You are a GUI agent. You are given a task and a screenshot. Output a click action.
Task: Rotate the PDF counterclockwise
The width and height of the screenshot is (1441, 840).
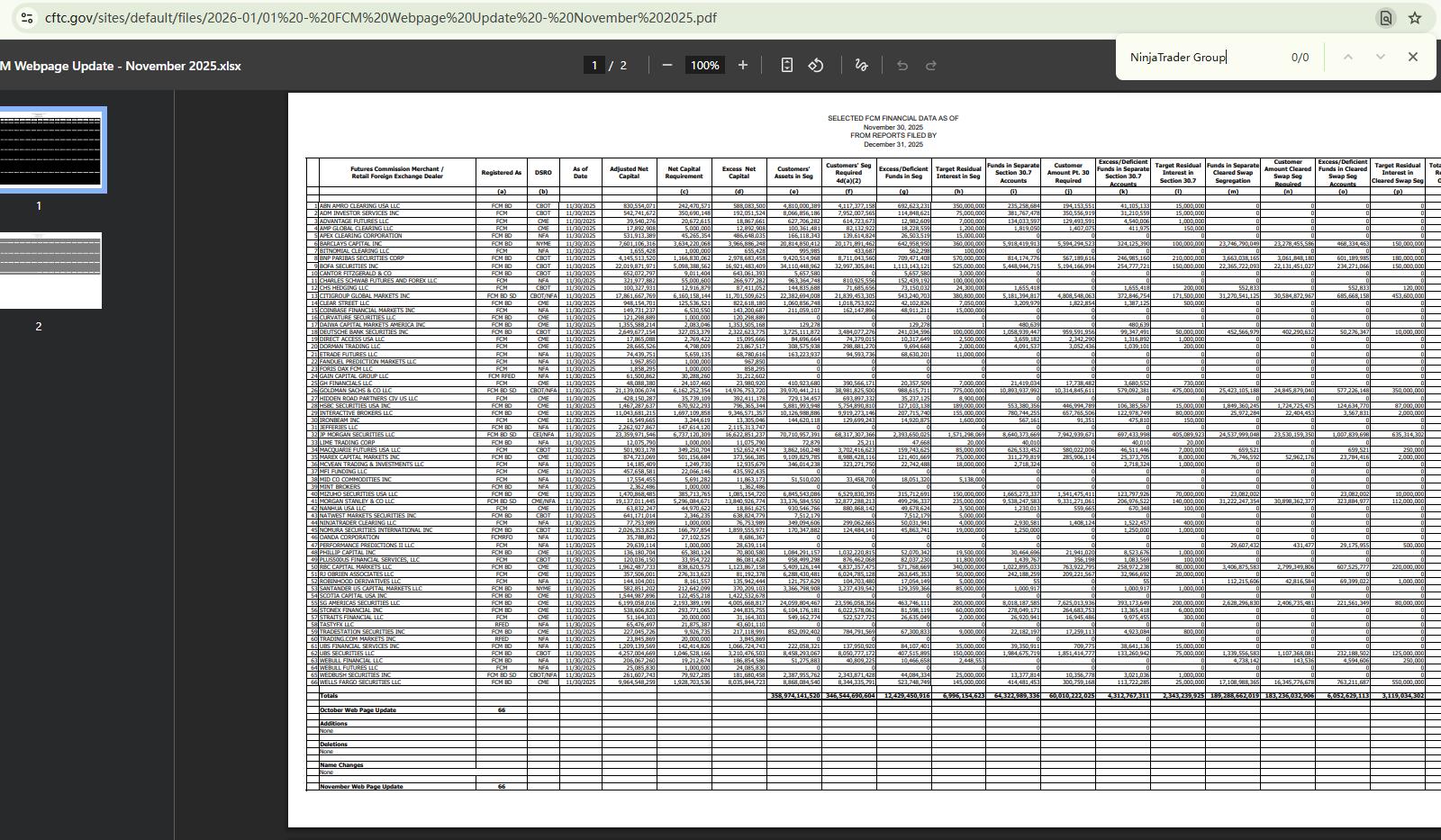tap(816, 65)
